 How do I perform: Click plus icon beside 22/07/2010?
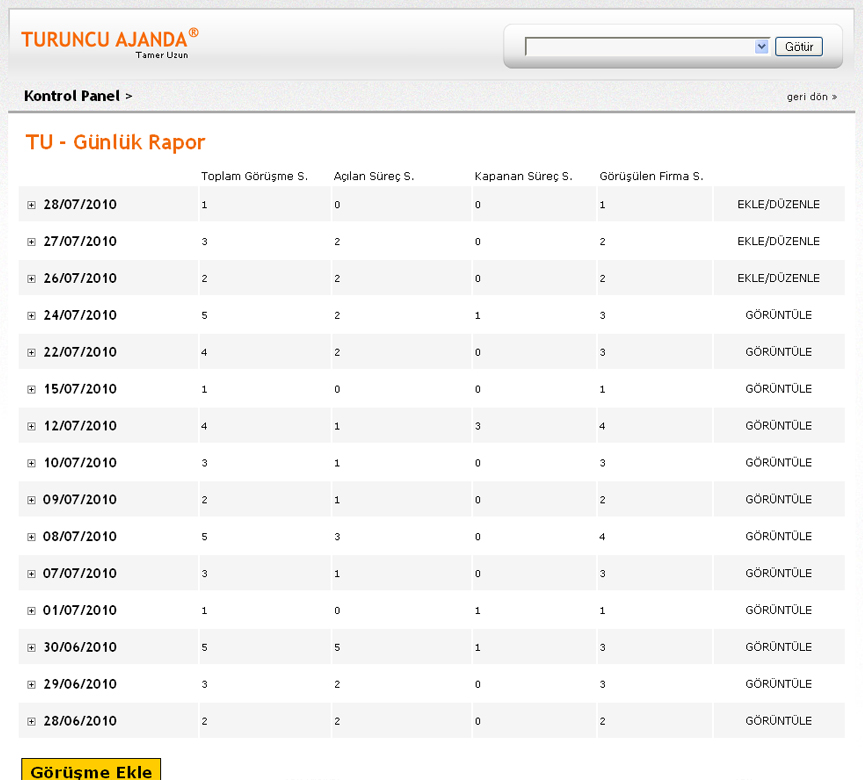[x=32, y=353]
